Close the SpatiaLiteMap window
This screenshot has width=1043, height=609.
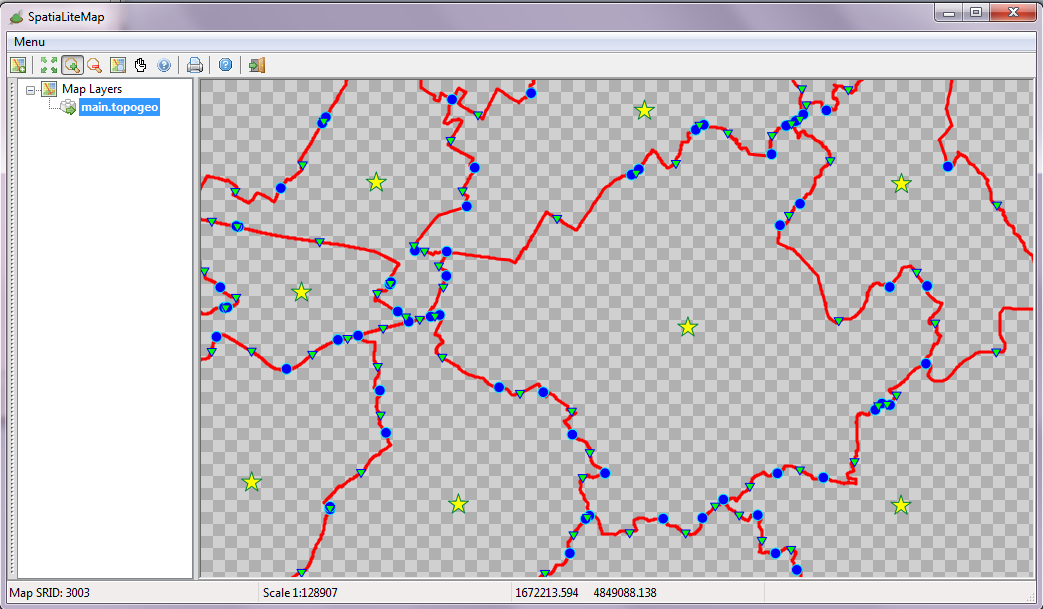click(x=1013, y=13)
